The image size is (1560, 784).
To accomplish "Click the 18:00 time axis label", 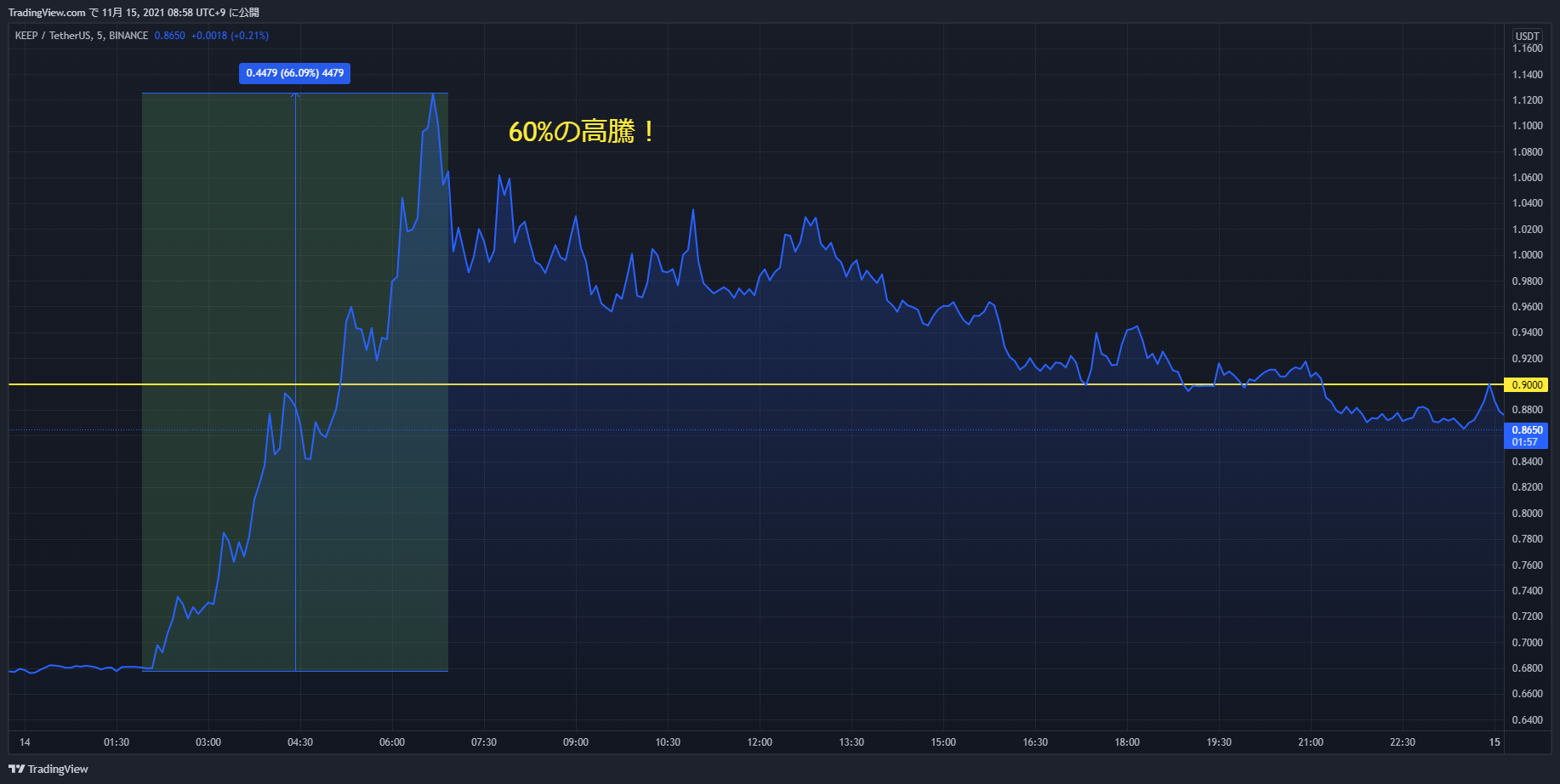I will [x=1127, y=742].
